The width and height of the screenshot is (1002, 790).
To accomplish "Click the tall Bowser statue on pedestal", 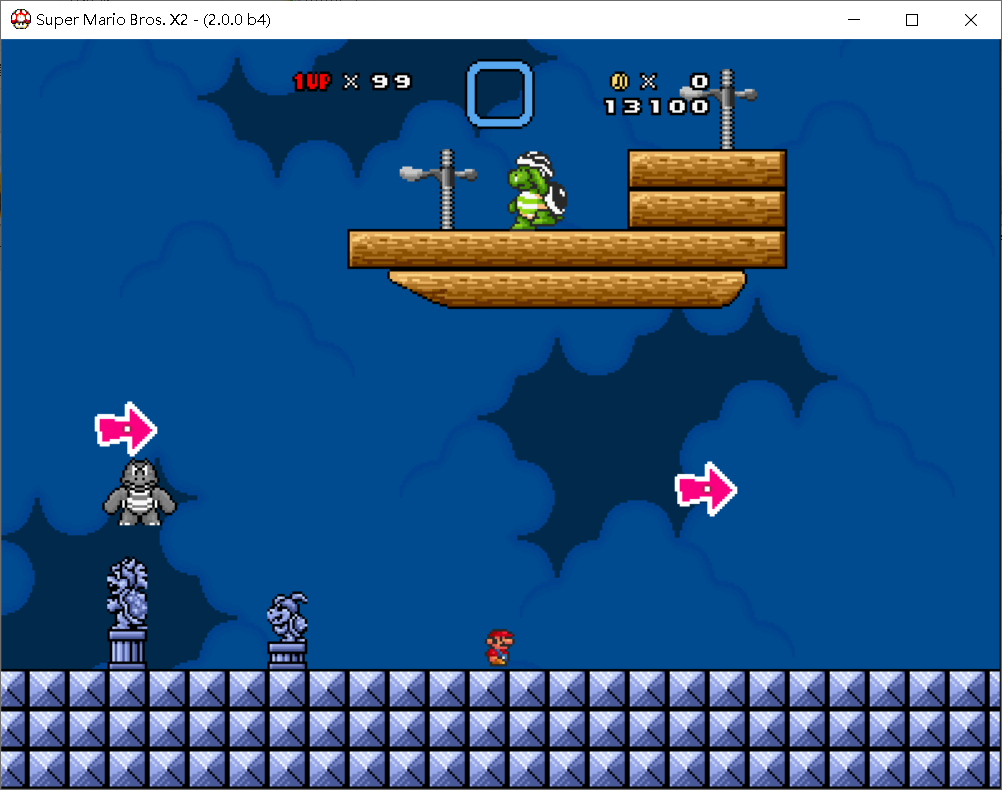I will (127, 614).
